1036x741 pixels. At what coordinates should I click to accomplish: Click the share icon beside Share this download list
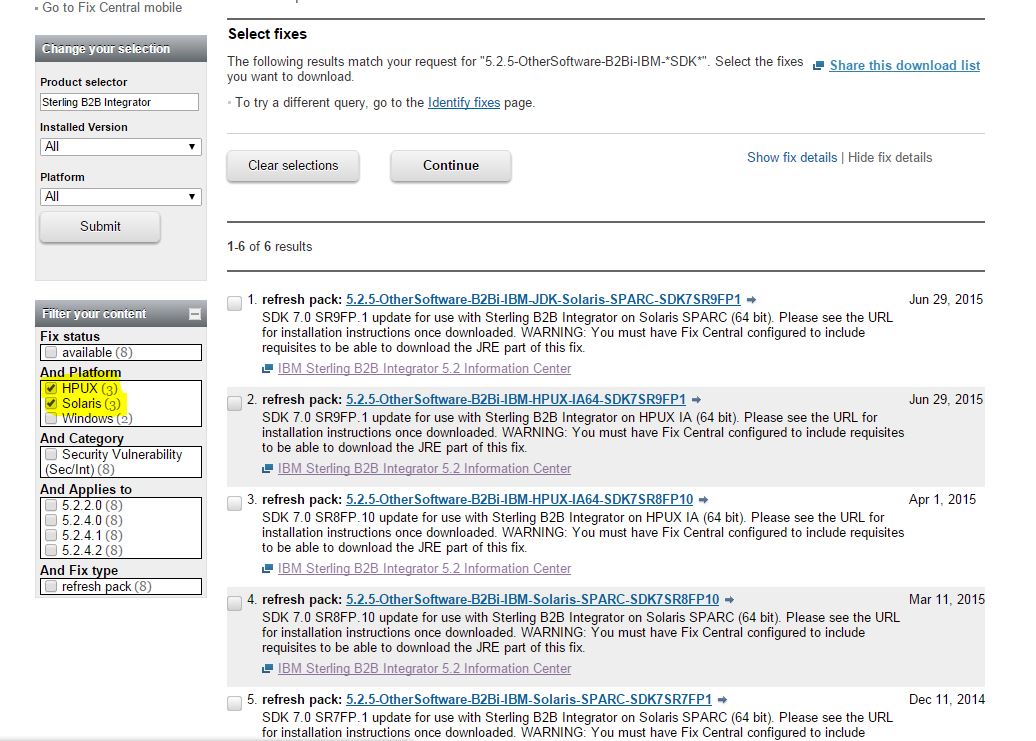pyautogui.click(x=818, y=66)
